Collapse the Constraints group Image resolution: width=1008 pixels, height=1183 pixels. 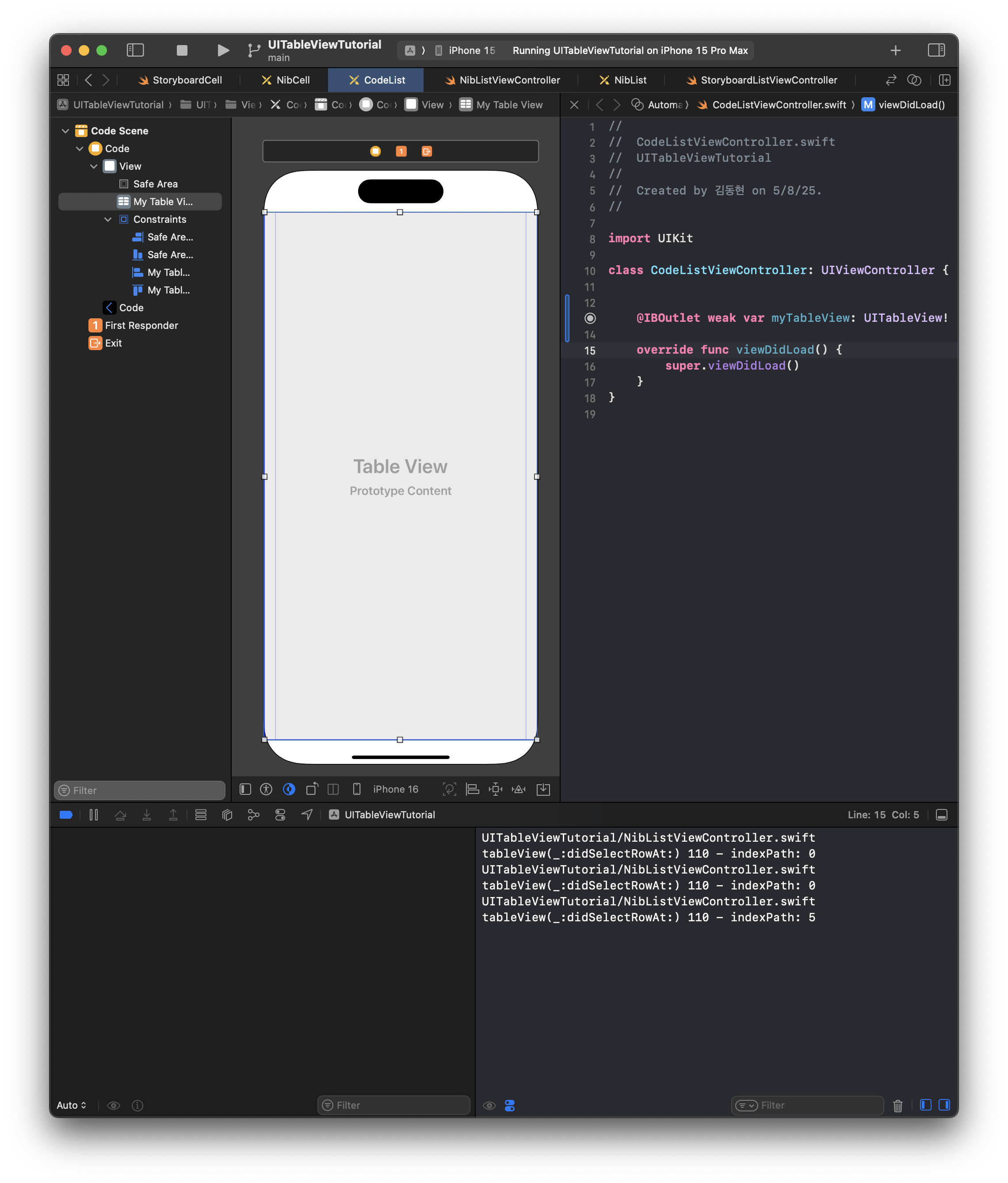pyautogui.click(x=108, y=219)
